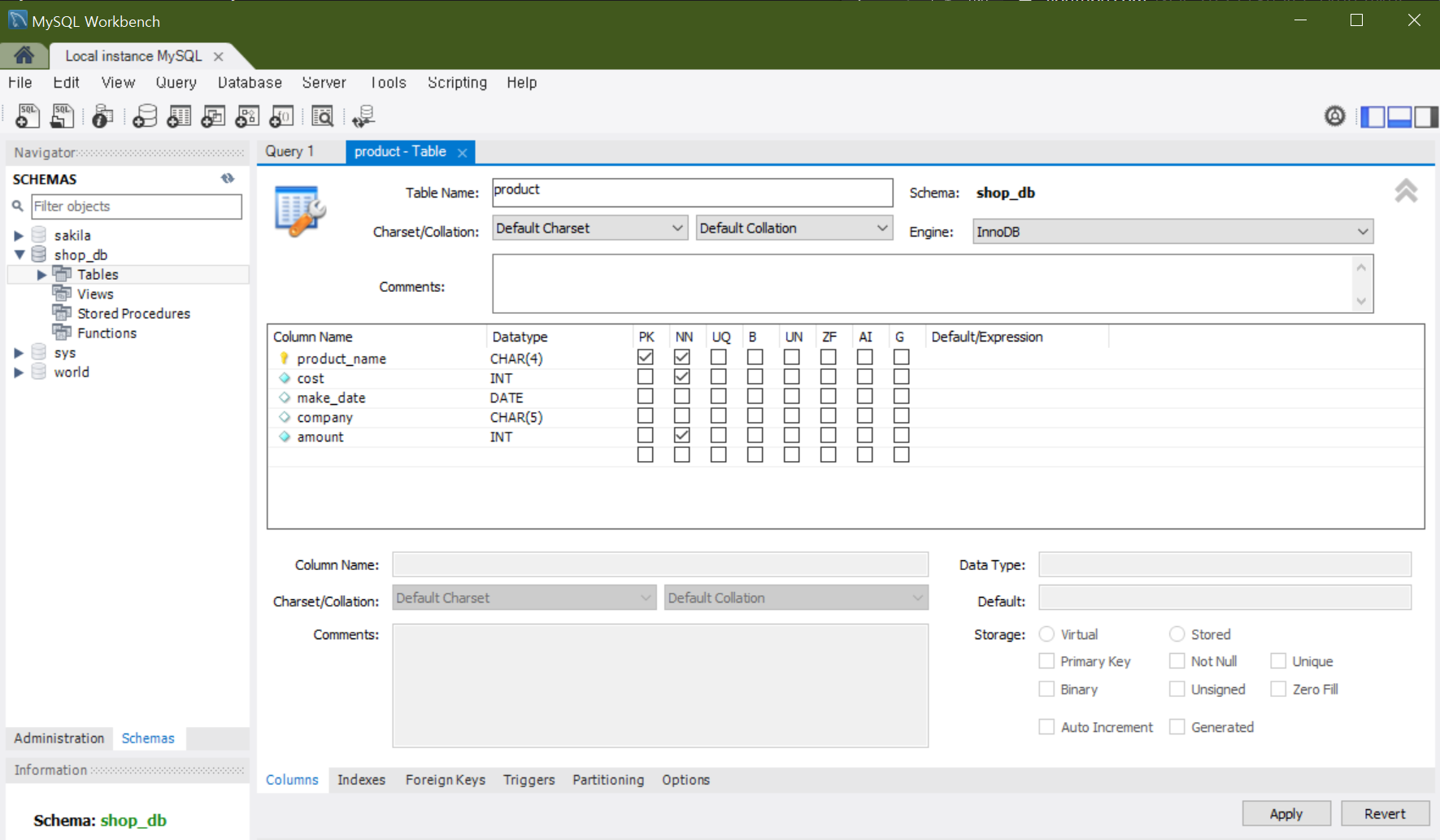Check AI for amount column
Screen dimensions: 1440x840
[x=865, y=435]
